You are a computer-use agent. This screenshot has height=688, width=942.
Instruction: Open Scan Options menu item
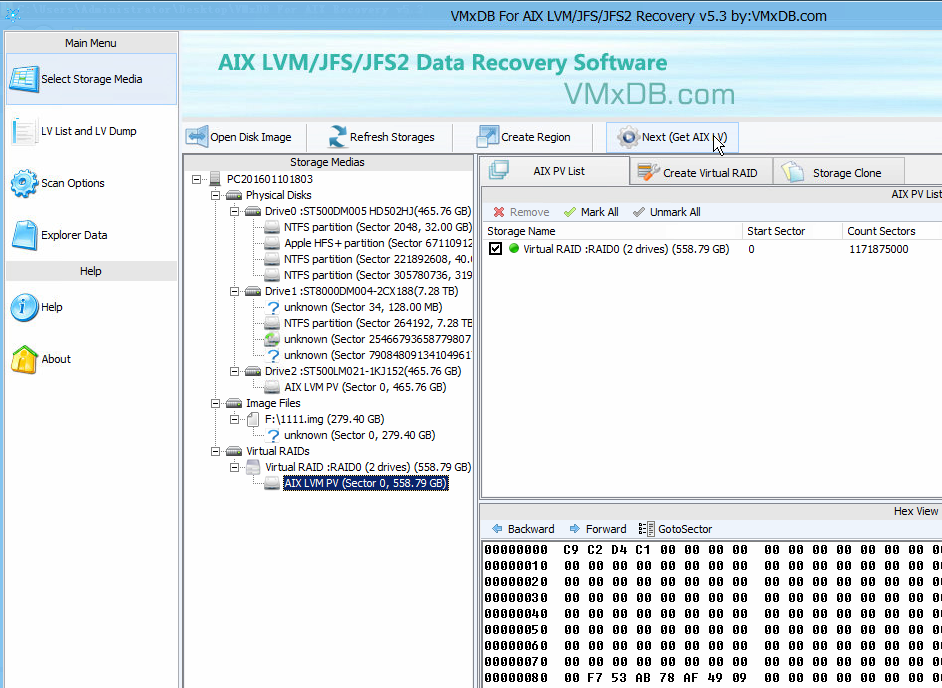coord(91,183)
